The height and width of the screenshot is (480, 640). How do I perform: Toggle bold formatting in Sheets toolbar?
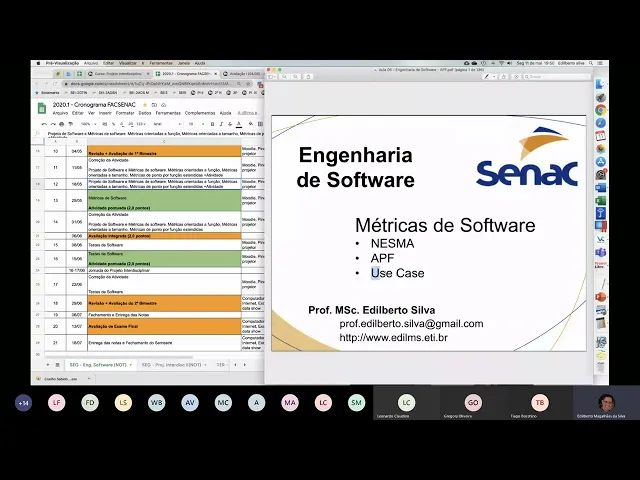coord(212,124)
